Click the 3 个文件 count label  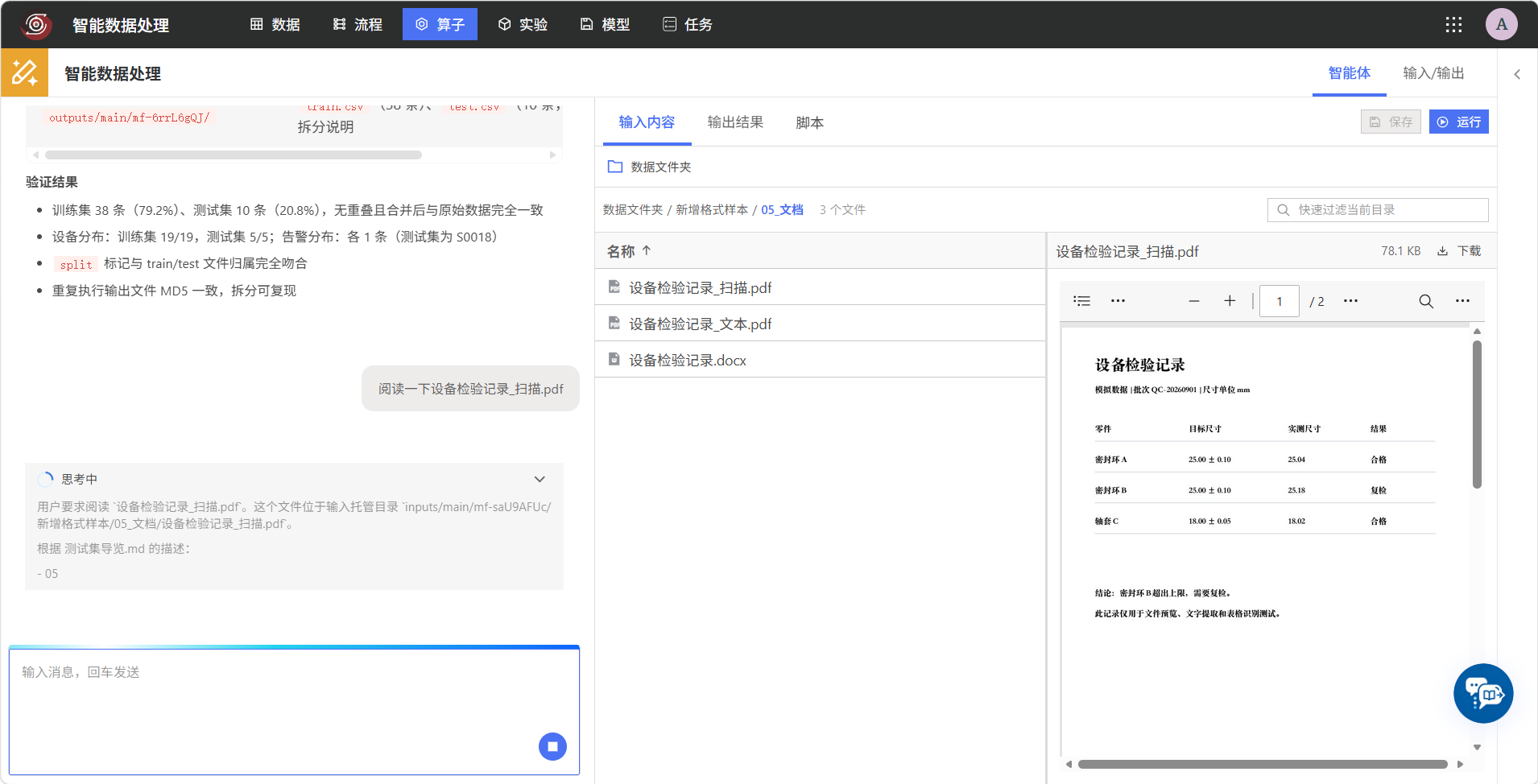(x=842, y=210)
